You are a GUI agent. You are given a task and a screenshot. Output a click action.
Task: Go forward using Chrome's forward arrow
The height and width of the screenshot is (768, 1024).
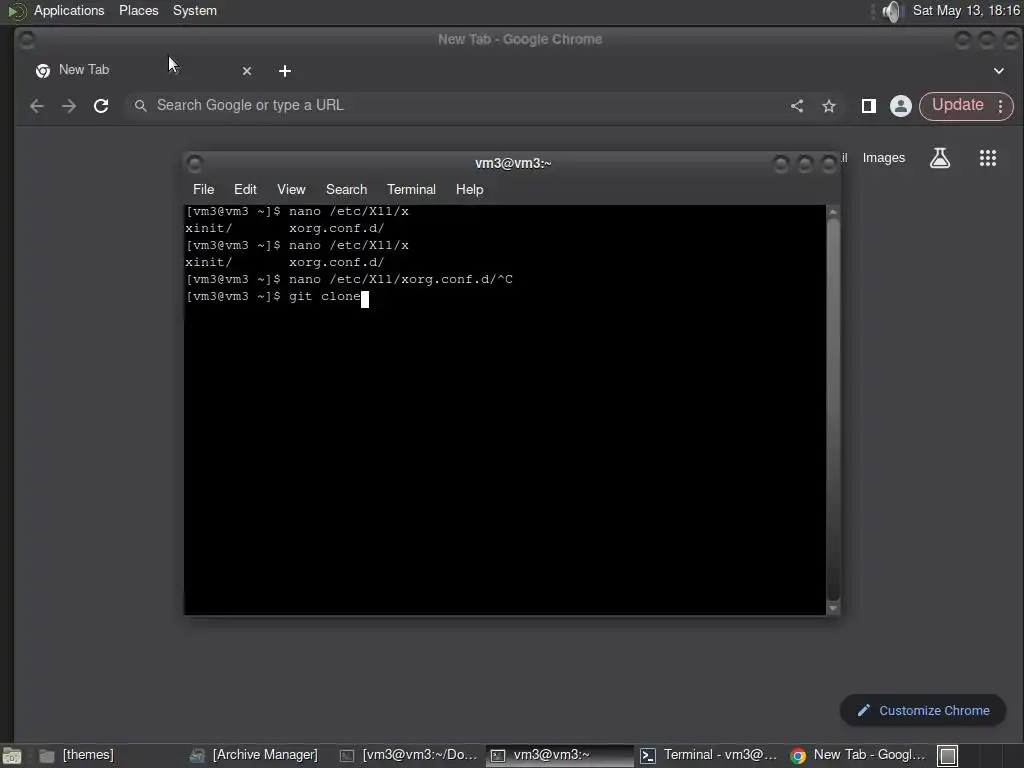pyautogui.click(x=69, y=106)
